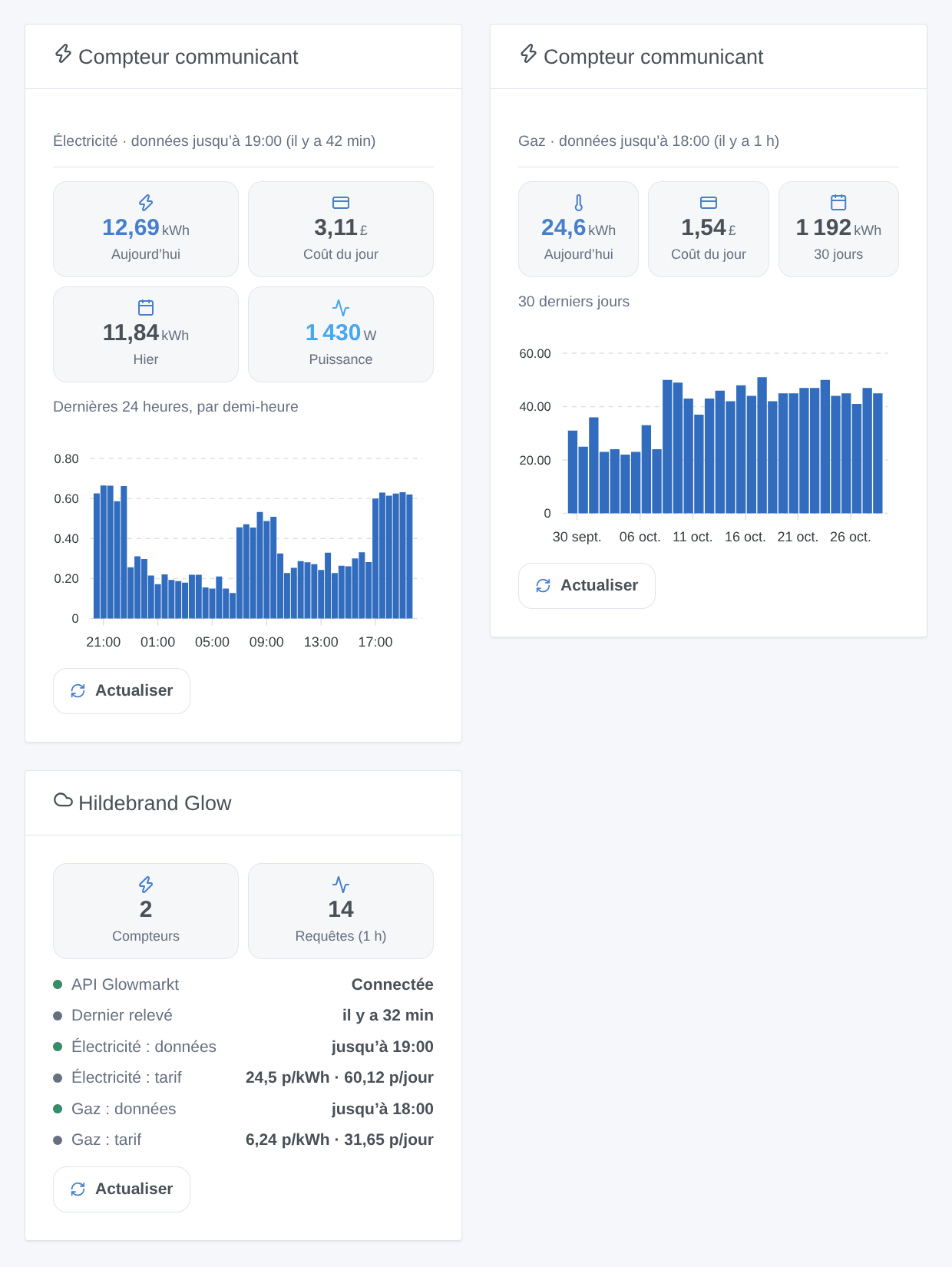Viewport: 952px width, 1267px height.
Task: Click the gas Aujourd'hui 24,6 kWh tile
Action: [x=578, y=229]
